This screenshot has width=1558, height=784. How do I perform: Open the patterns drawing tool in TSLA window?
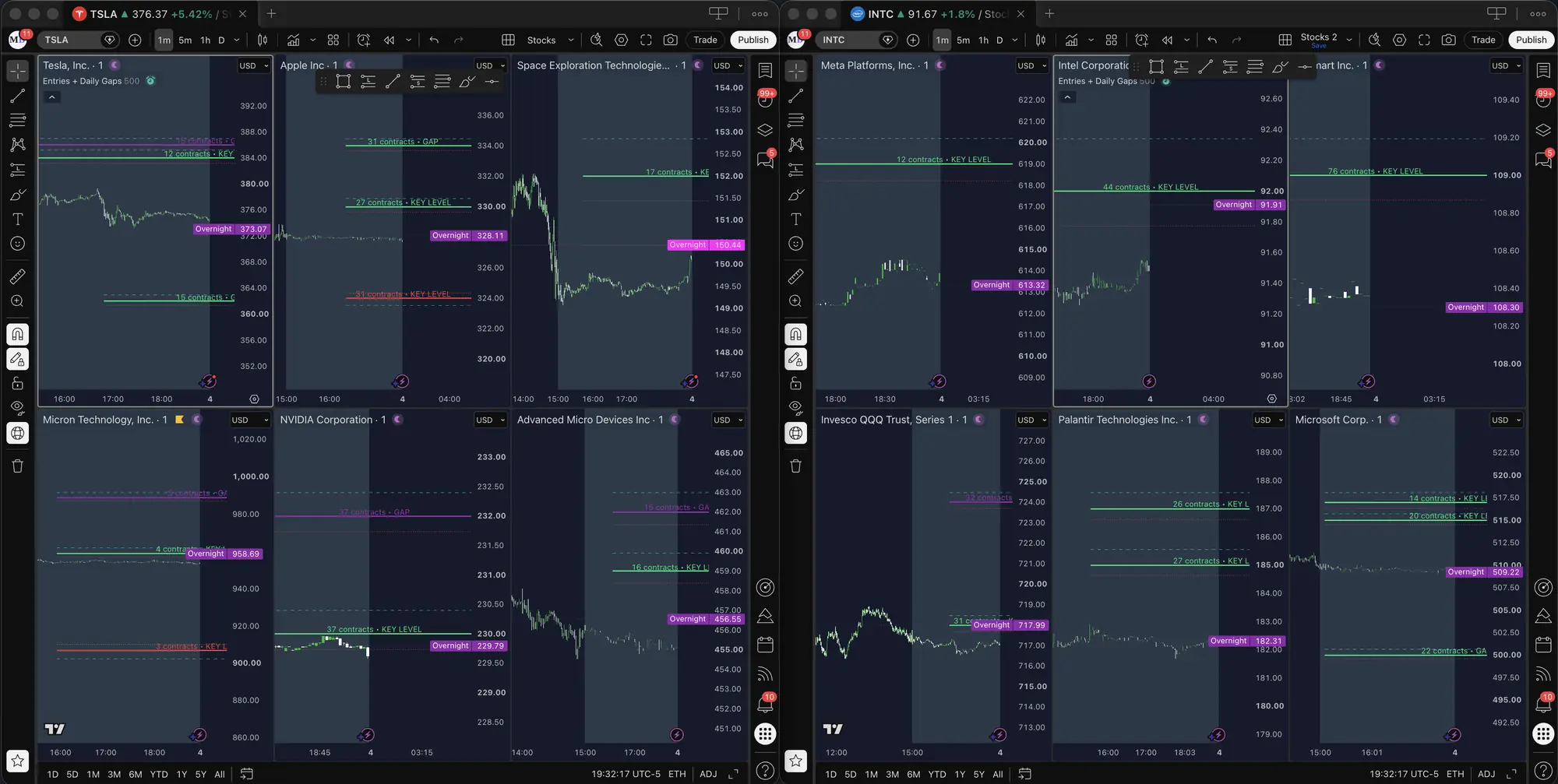click(x=17, y=145)
